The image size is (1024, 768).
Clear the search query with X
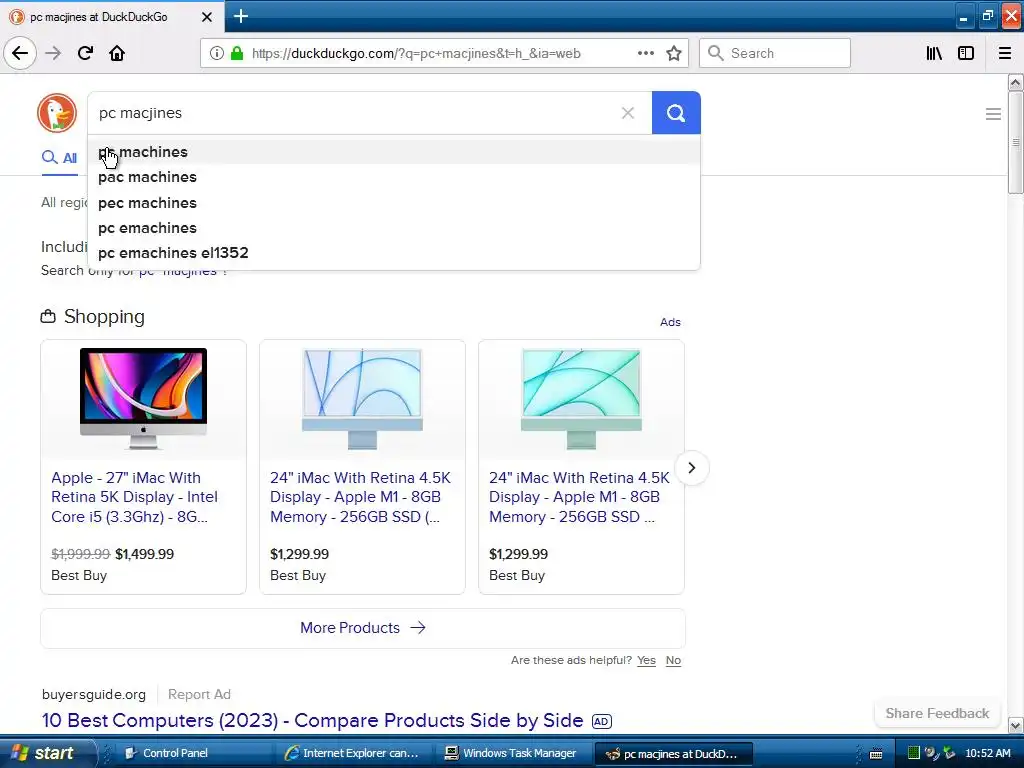(628, 113)
